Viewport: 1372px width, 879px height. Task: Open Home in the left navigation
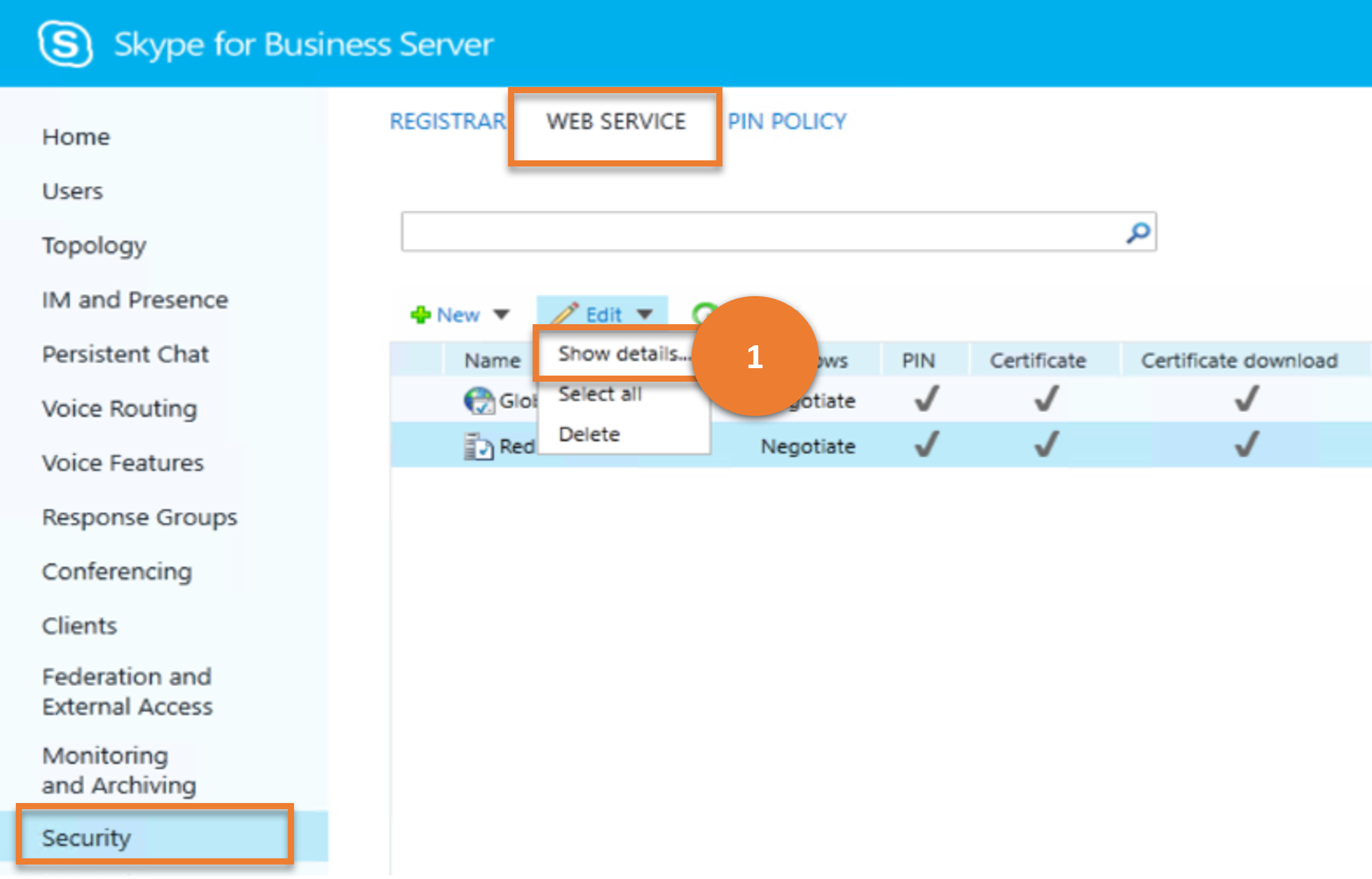[76, 137]
